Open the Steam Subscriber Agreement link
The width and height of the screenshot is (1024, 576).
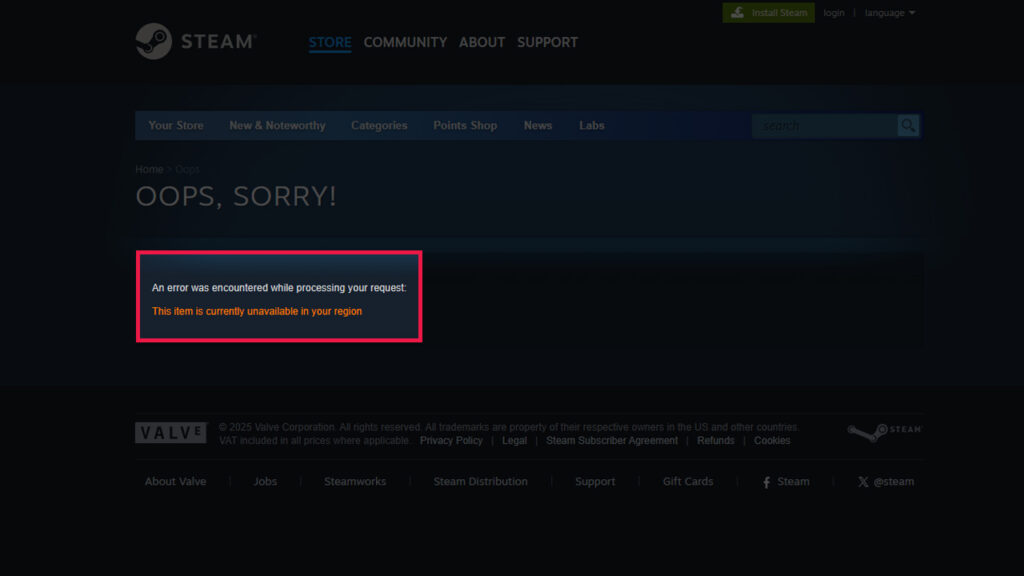coord(612,441)
